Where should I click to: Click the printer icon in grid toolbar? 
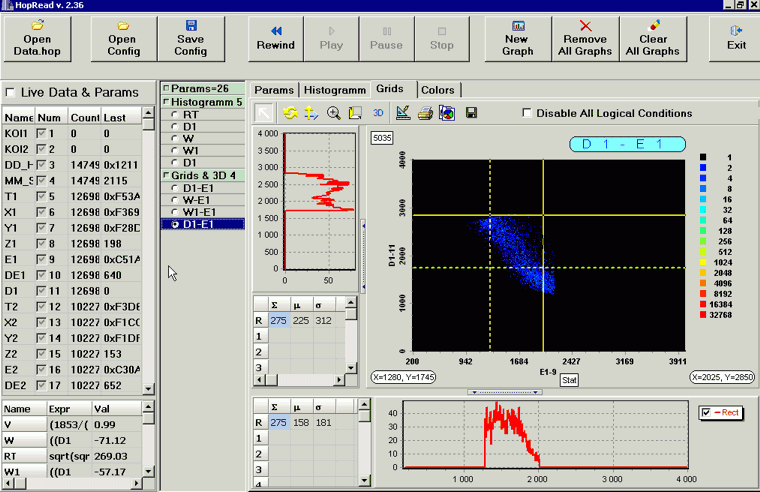[425, 113]
